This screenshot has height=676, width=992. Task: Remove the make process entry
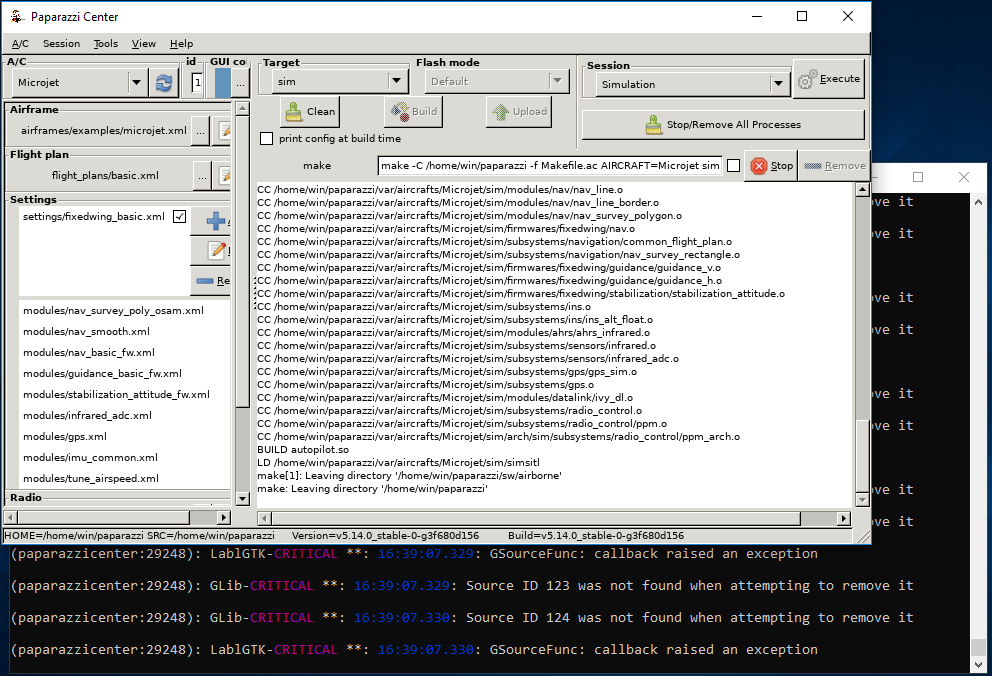(x=834, y=166)
